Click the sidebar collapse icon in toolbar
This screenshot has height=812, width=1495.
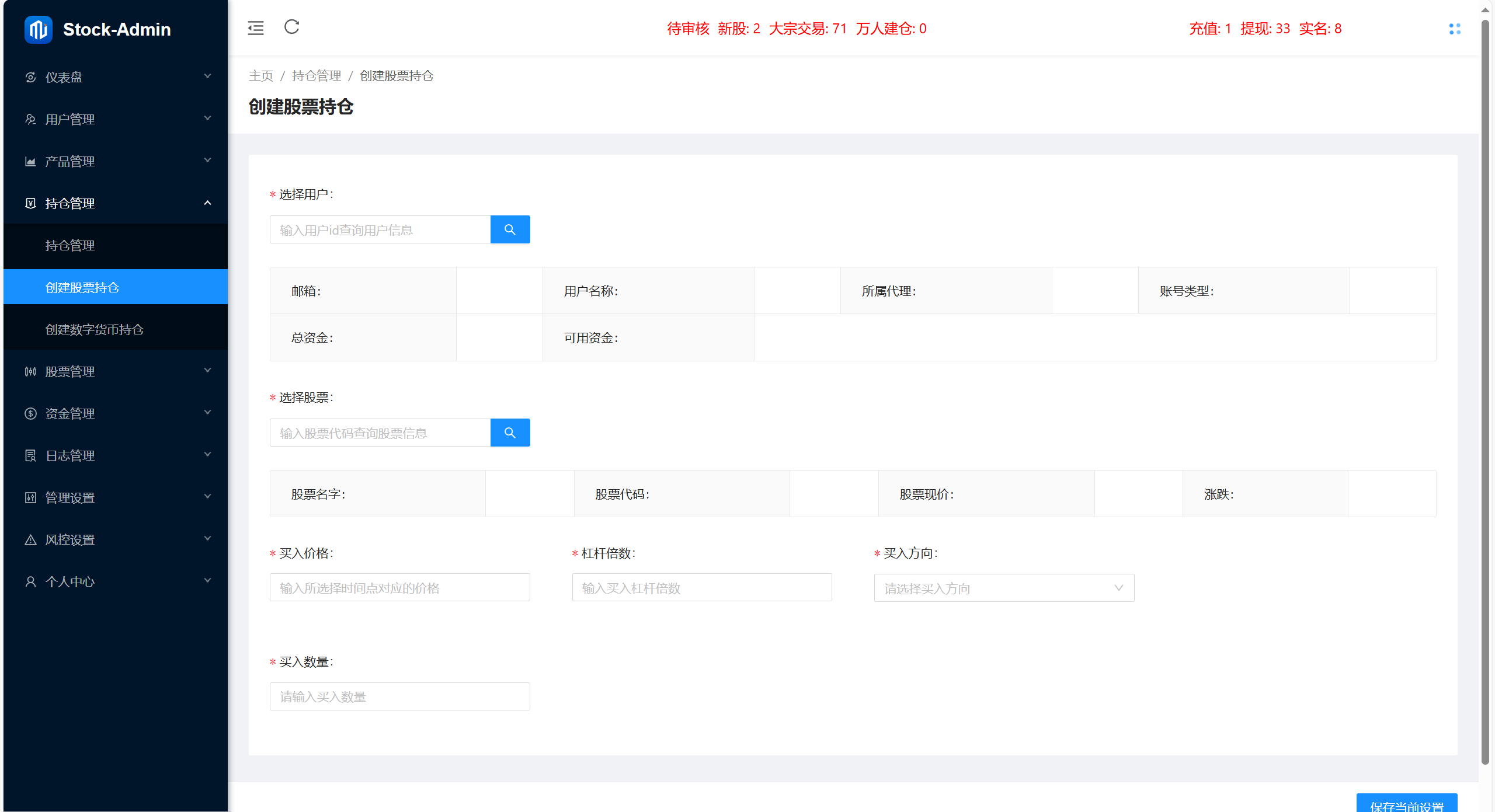(256, 27)
